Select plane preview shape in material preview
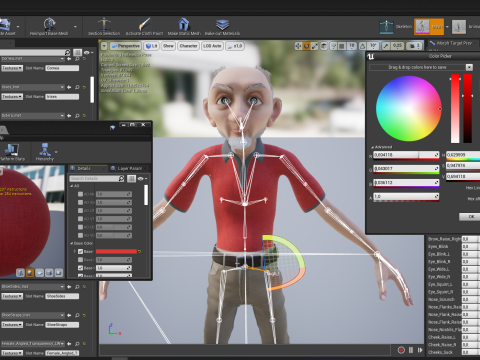This screenshot has height=360, width=480. point(40,273)
